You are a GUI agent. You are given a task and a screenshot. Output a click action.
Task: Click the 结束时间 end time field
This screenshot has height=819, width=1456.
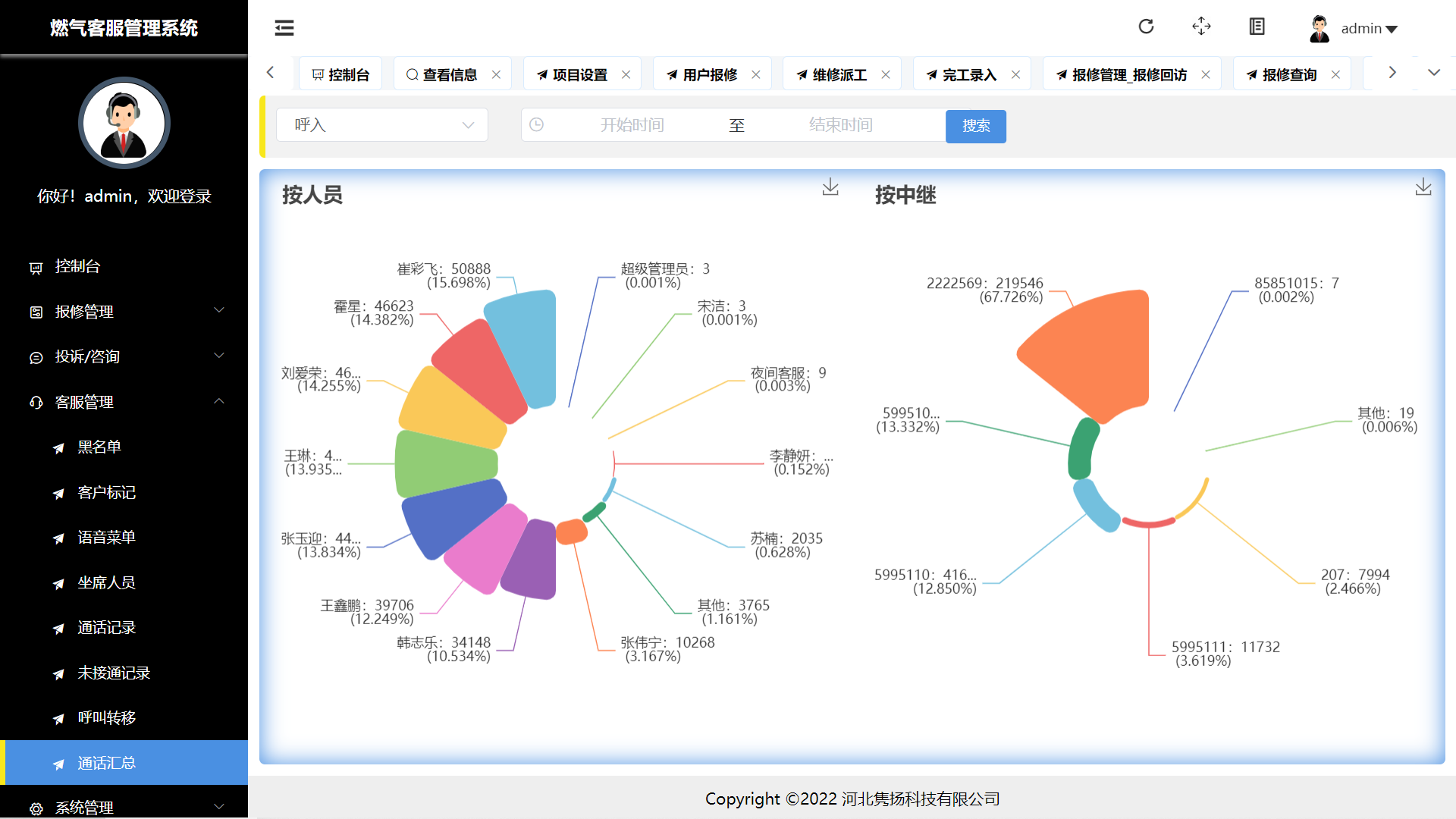(840, 125)
